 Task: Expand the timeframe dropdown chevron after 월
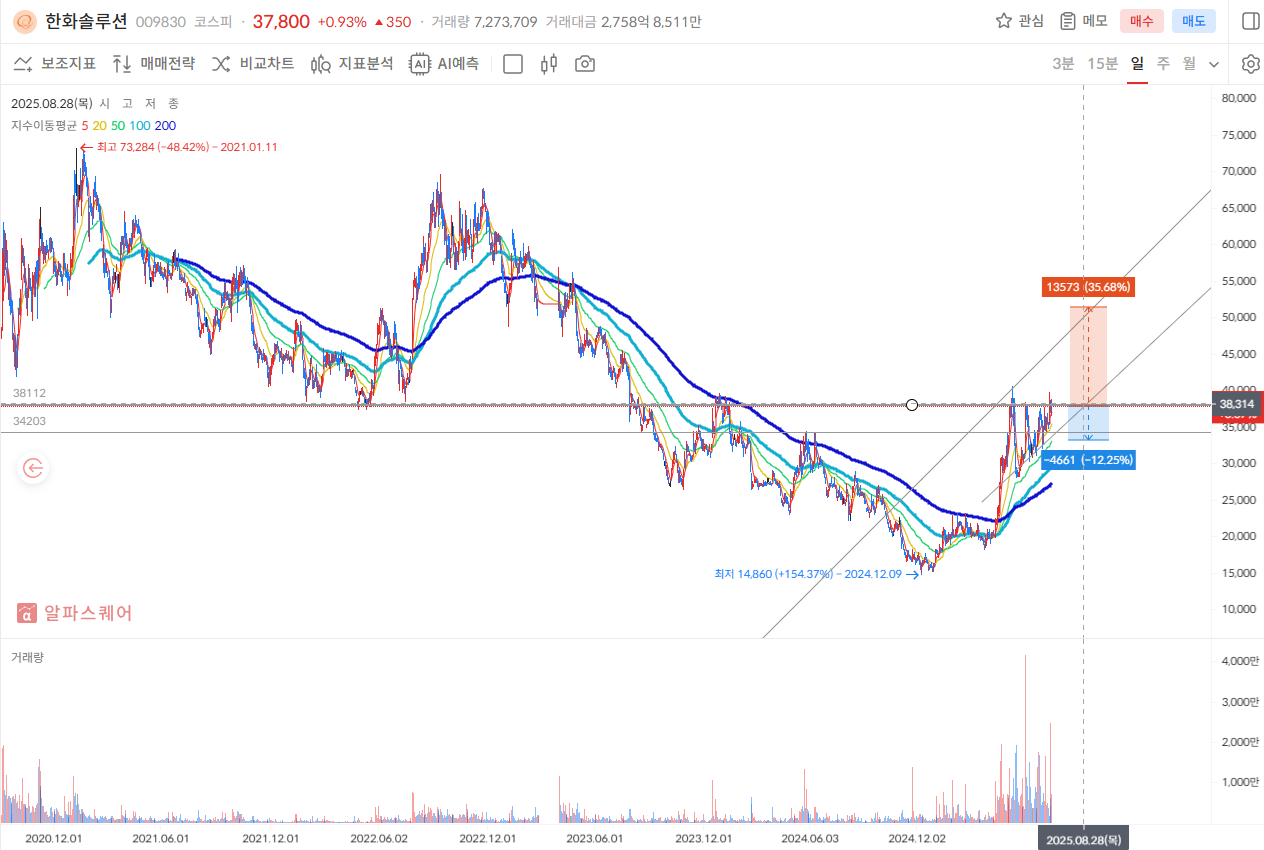pyautogui.click(x=1214, y=64)
